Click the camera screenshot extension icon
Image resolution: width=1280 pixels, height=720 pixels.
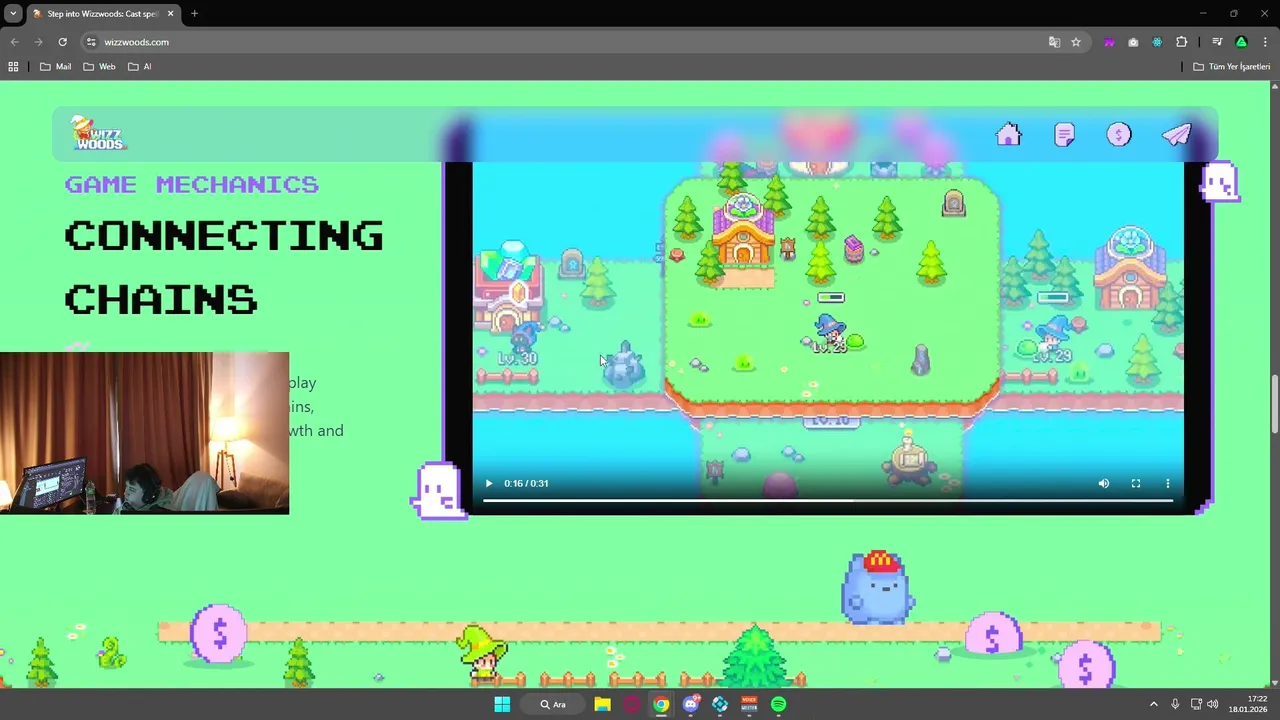coord(1133,42)
